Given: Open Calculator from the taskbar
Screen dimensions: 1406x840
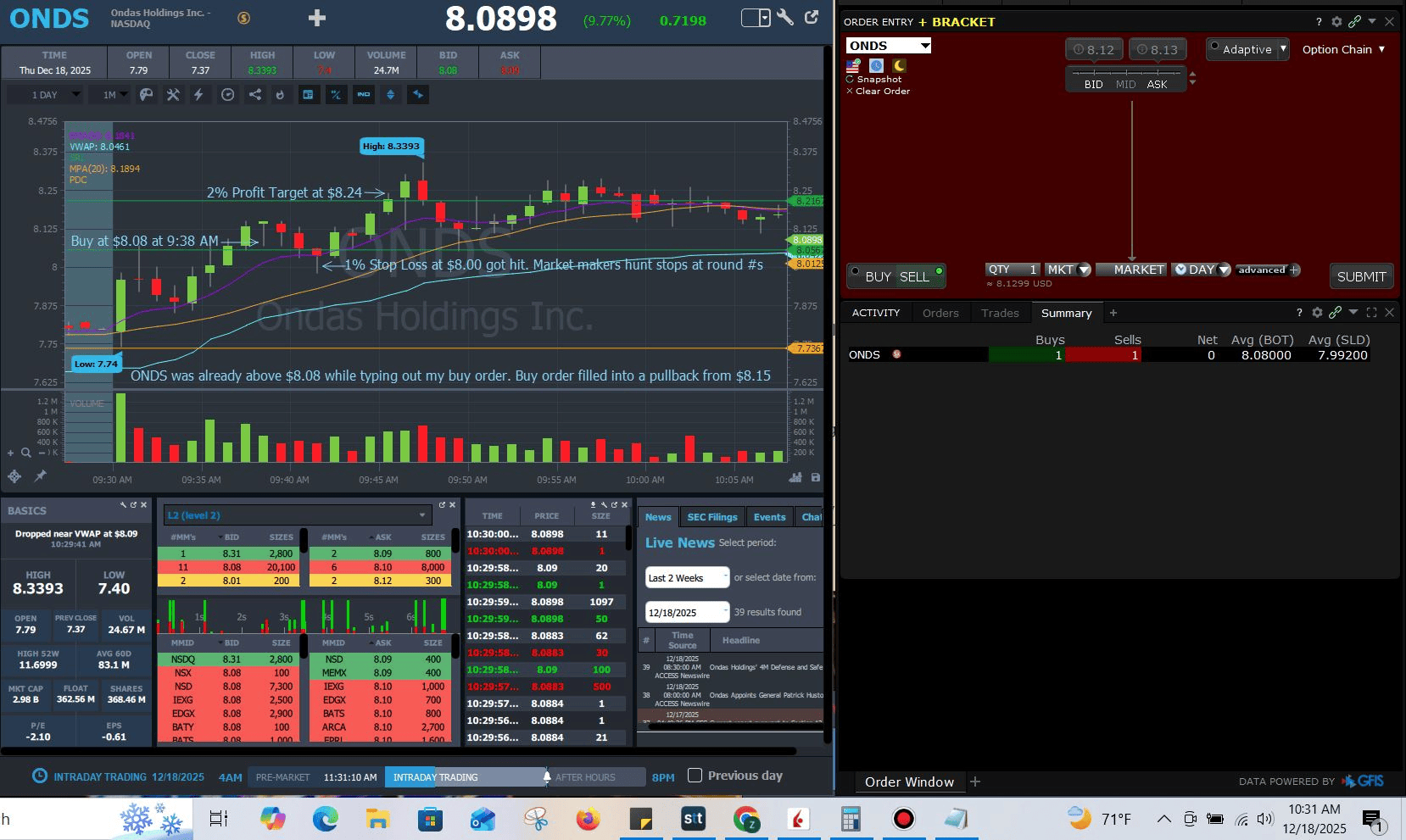Looking at the screenshot, I should click(851, 819).
